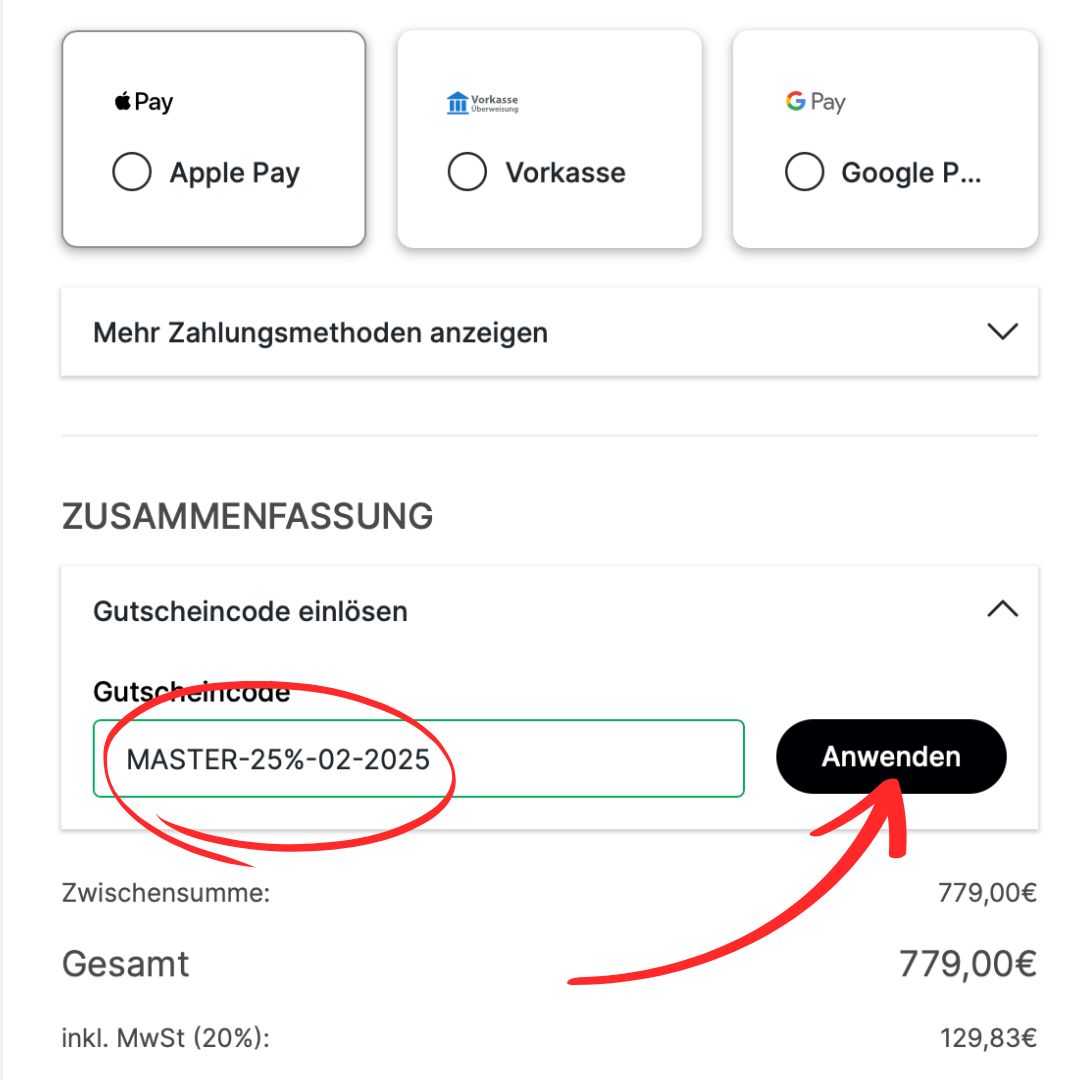
Task: Click the ZUSAMMENFASSUNG heading
Action: point(248,517)
